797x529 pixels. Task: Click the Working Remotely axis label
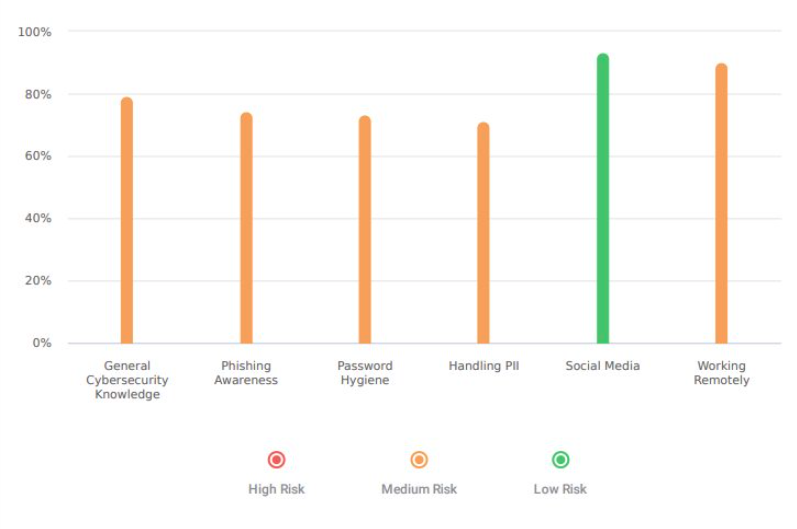coord(721,373)
